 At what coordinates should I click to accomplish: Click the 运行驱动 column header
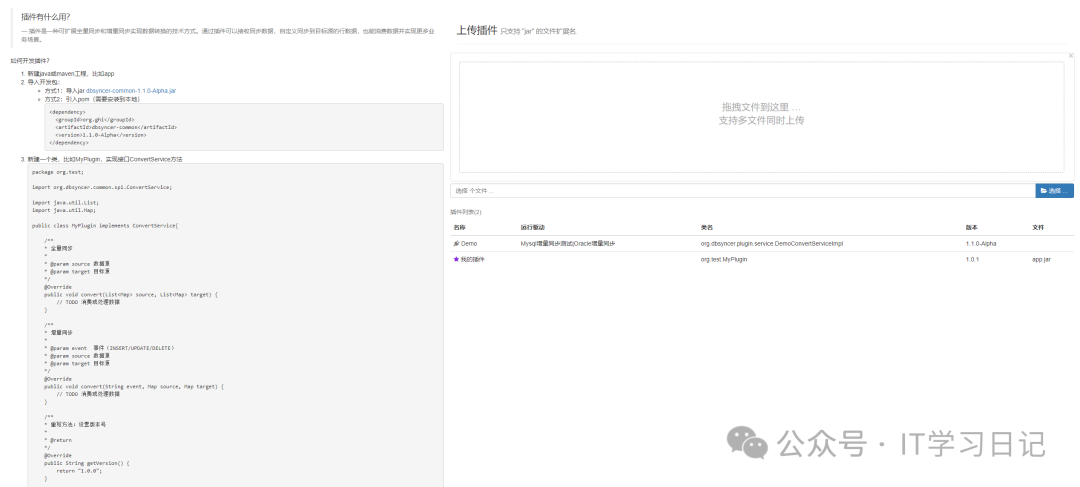click(532, 227)
